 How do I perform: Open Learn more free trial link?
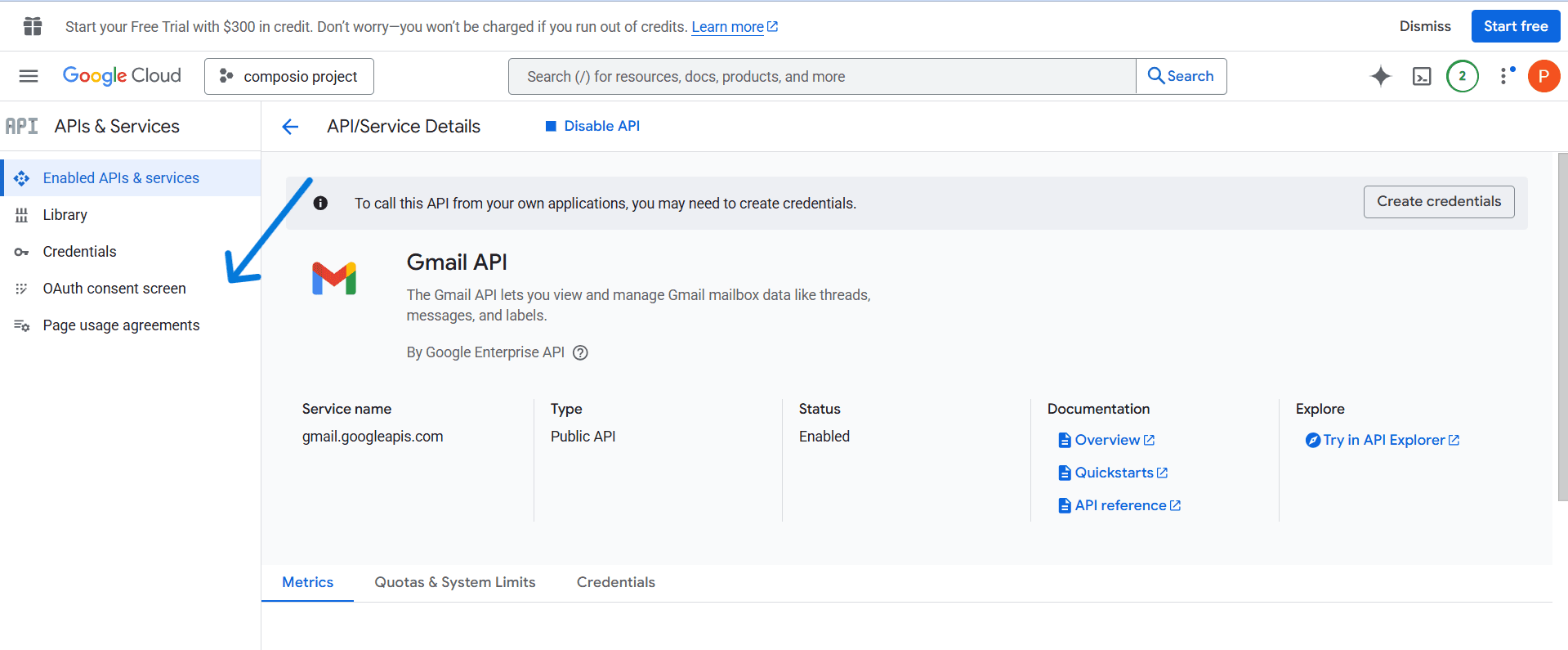[x=734, y=27]
